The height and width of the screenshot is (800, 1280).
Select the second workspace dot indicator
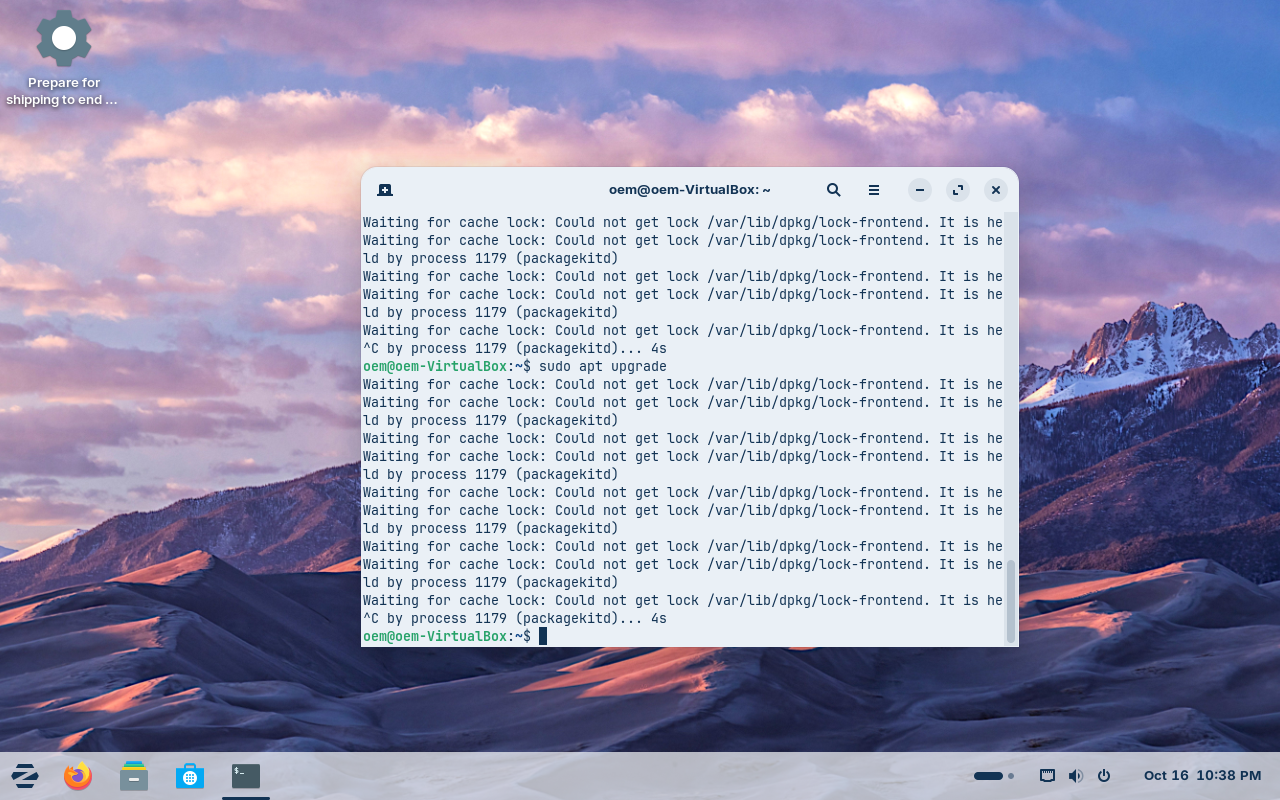(1011, 776)
